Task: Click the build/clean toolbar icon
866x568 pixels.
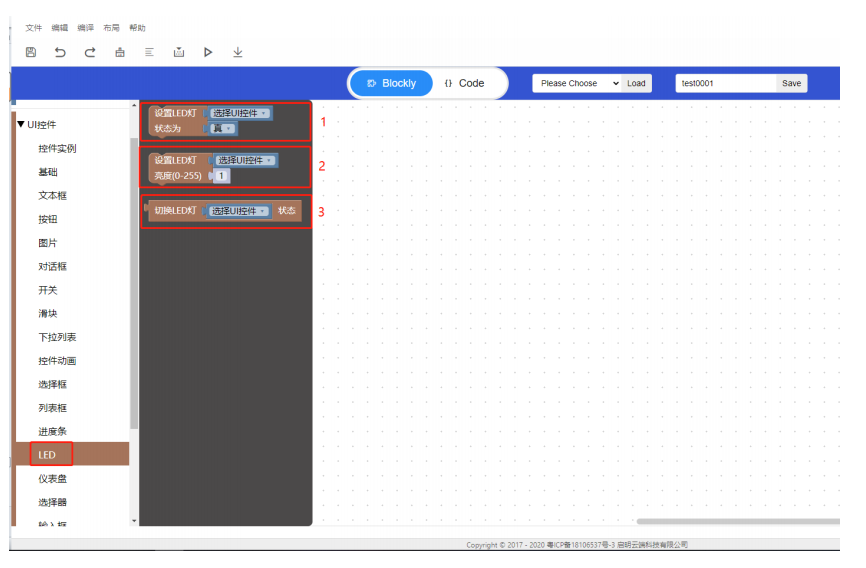Action: pyautogui.click(x=120, y=52)
